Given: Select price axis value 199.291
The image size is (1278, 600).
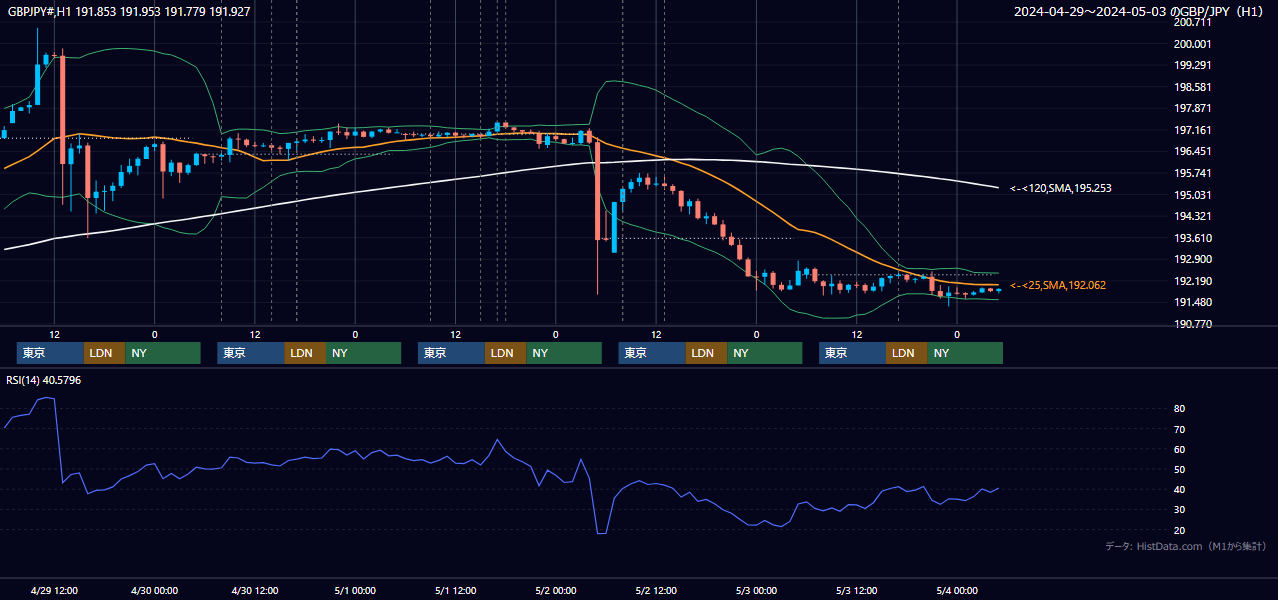Looking at the screenshot, I should pos(1192,65).
